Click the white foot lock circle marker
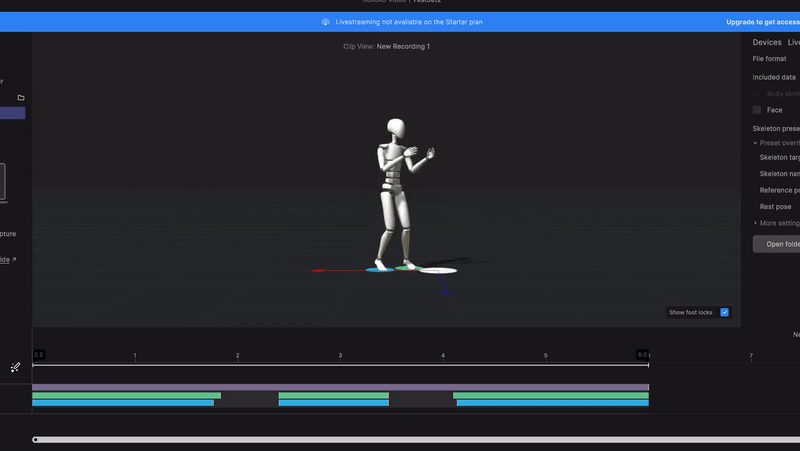 point(438,271)
